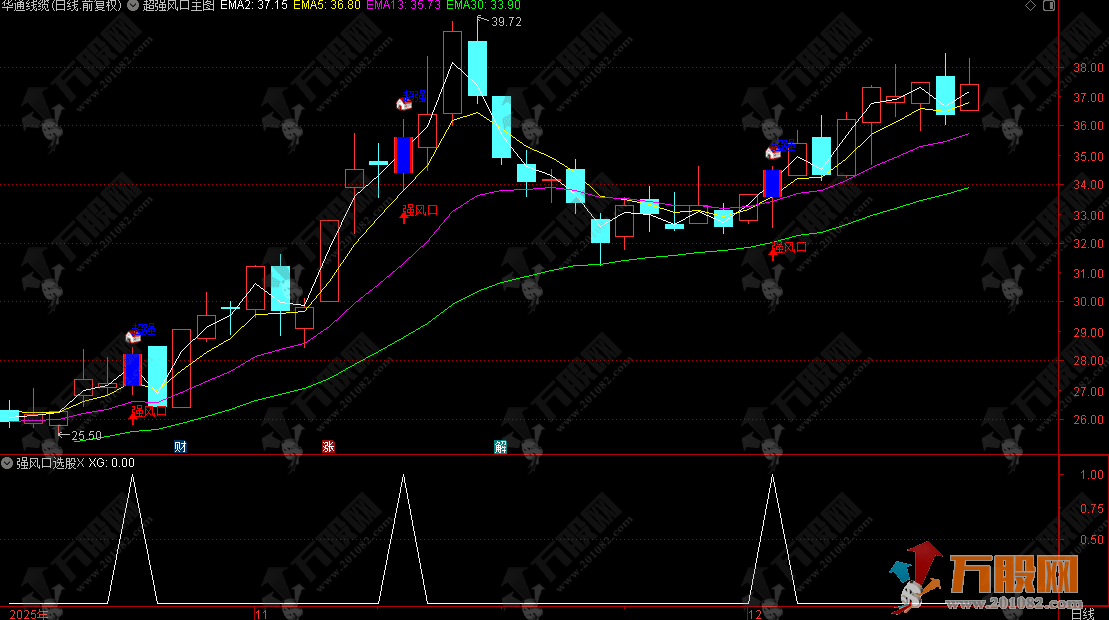
Task: Click the 财 financial info marker
Action: [x=180, y=447]
